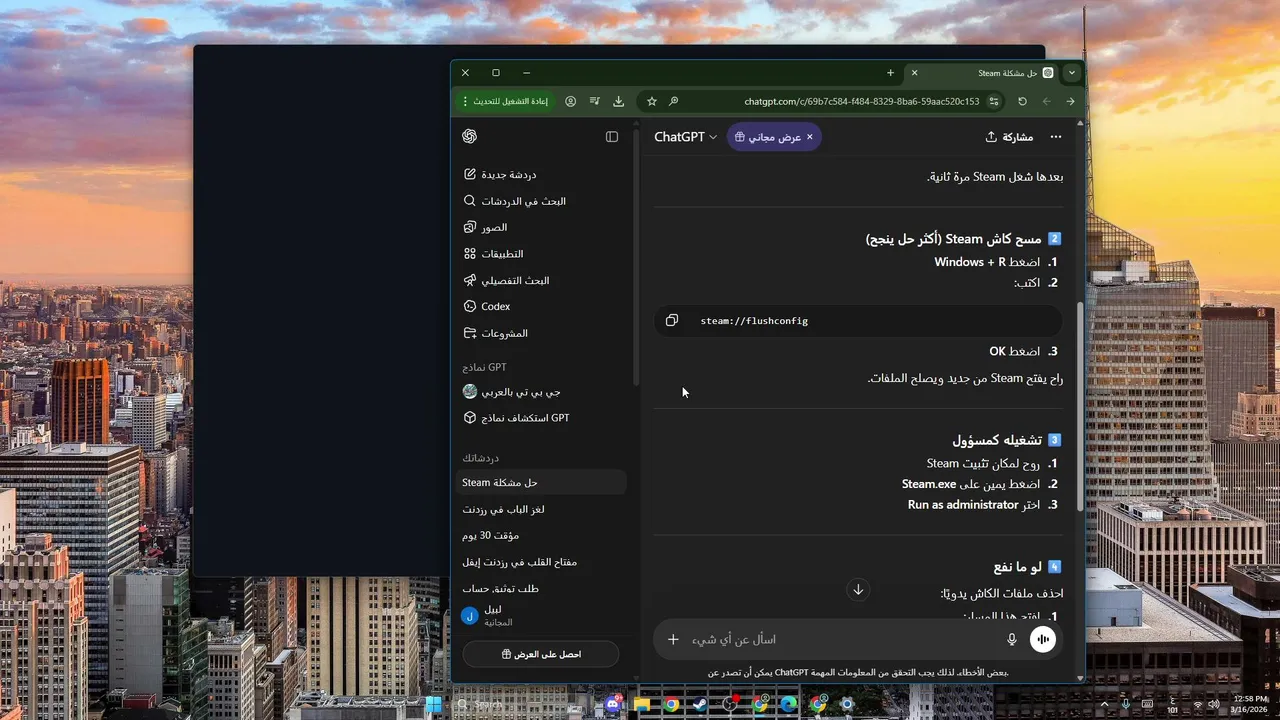The width and height of the screenshot is (1280, 720).
Task: Open Microsoft Edge from the taskbar
Action: (x=789, y=704)
